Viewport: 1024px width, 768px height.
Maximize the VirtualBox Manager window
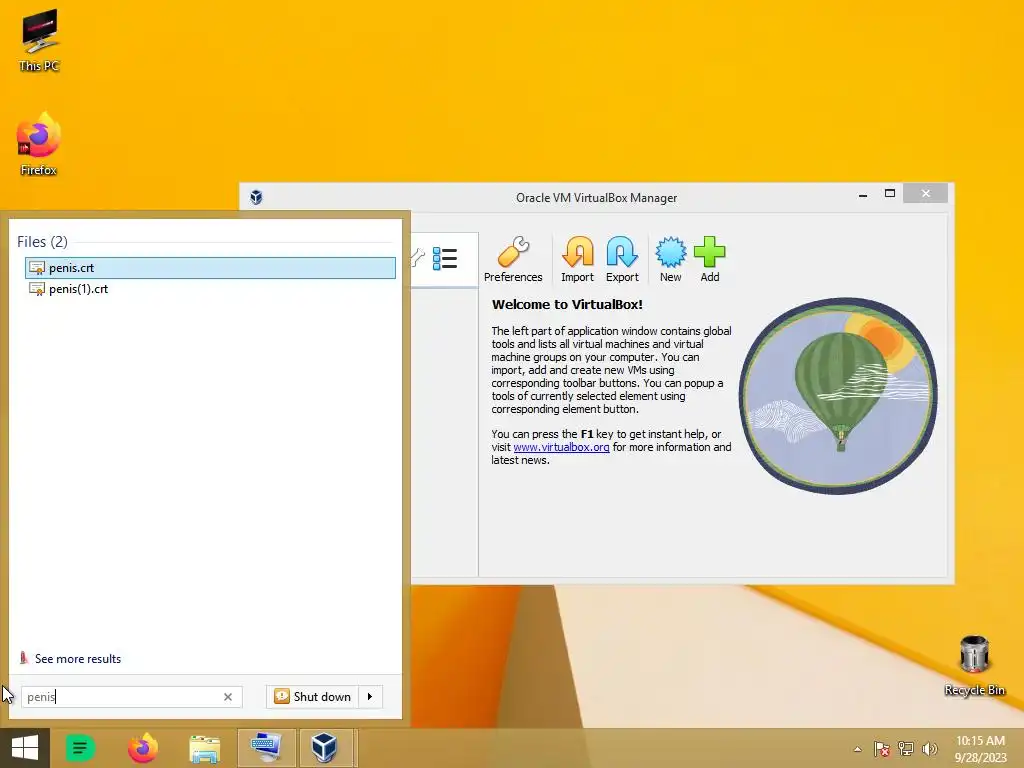889,193
